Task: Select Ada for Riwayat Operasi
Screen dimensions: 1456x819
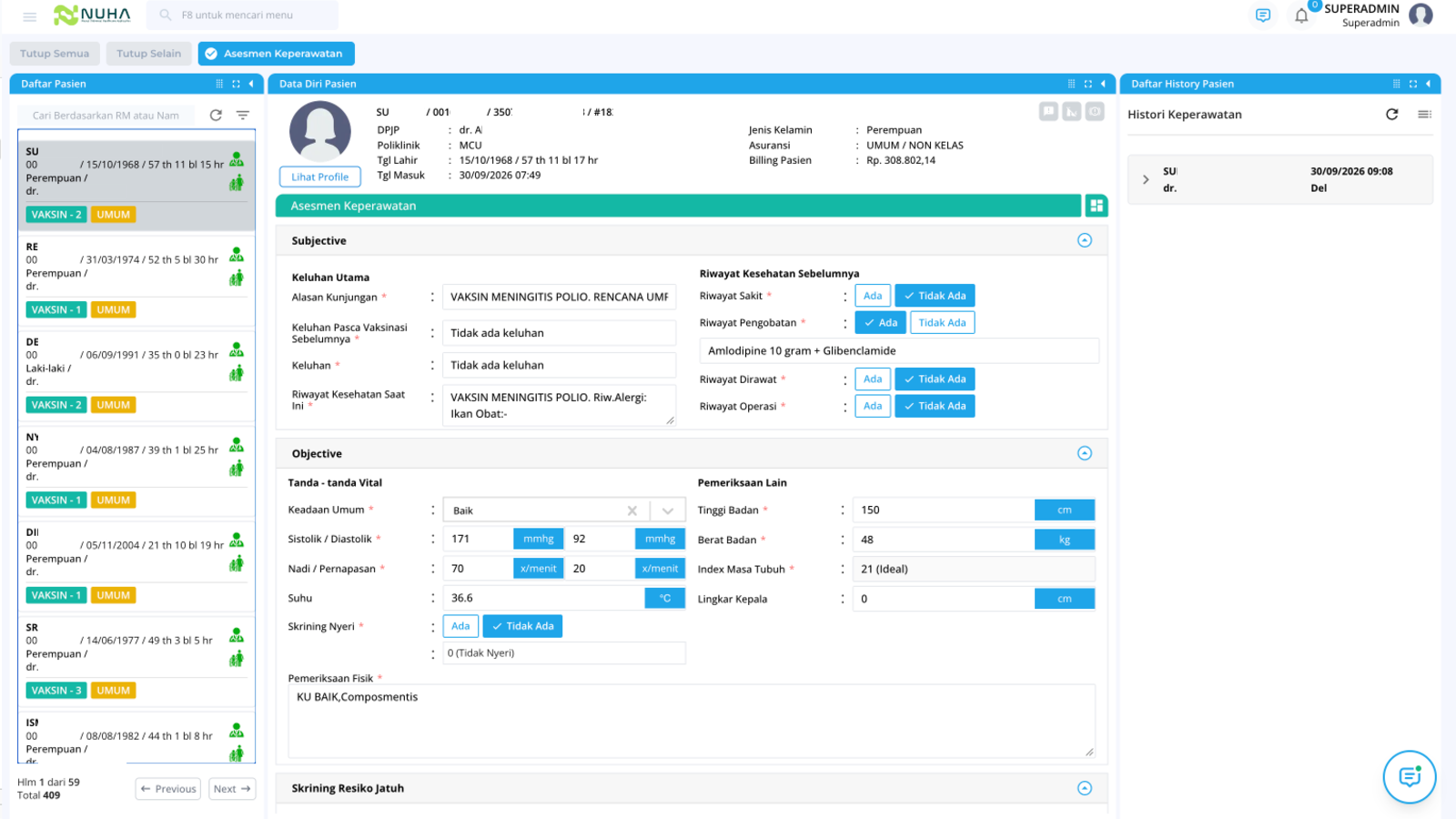Action: tap(873, 406)
